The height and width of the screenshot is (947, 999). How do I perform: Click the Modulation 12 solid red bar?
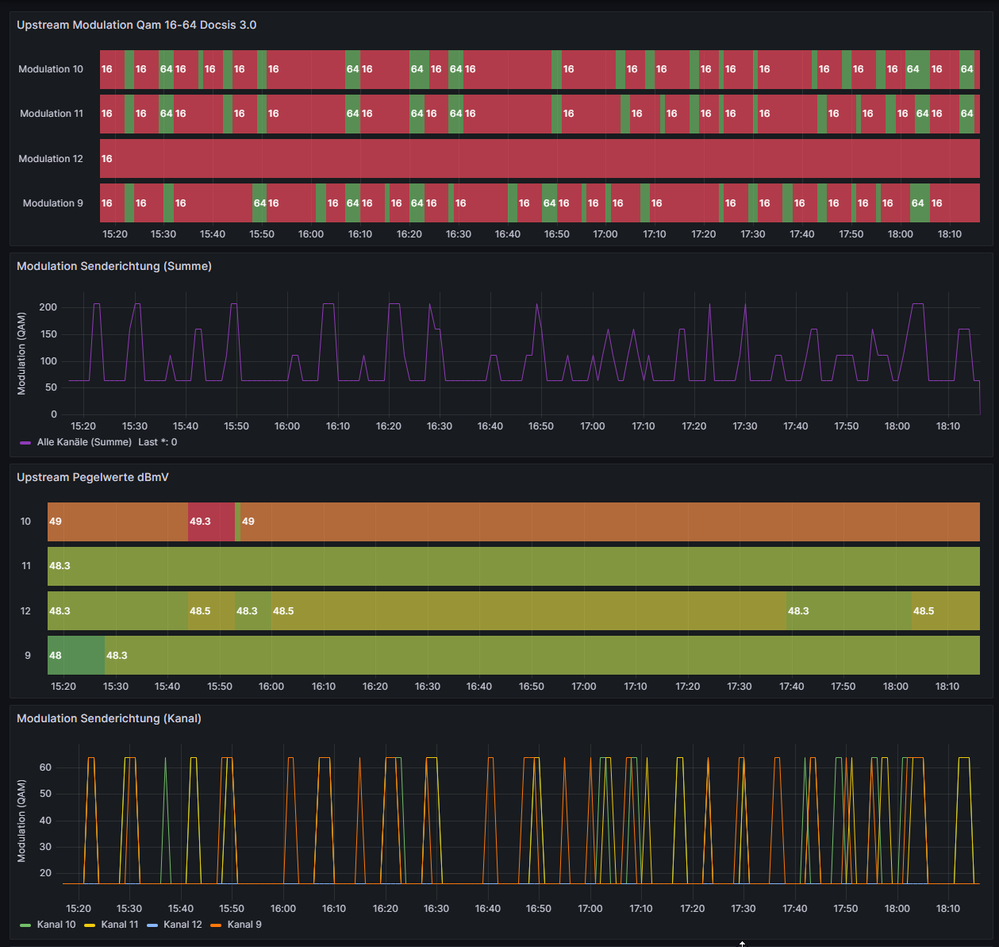tap(540, 159)
